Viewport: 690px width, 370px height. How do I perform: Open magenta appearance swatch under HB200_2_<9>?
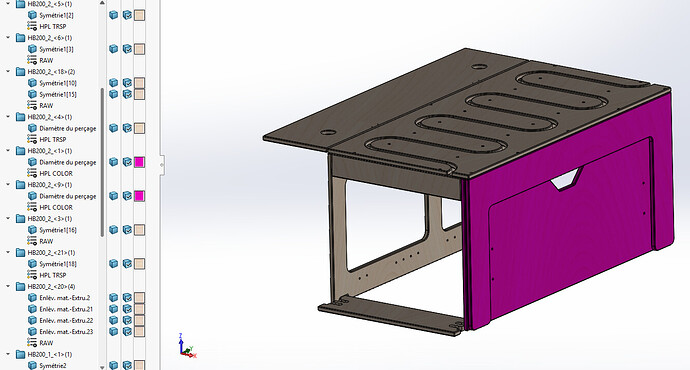click(x=139, y=196)
